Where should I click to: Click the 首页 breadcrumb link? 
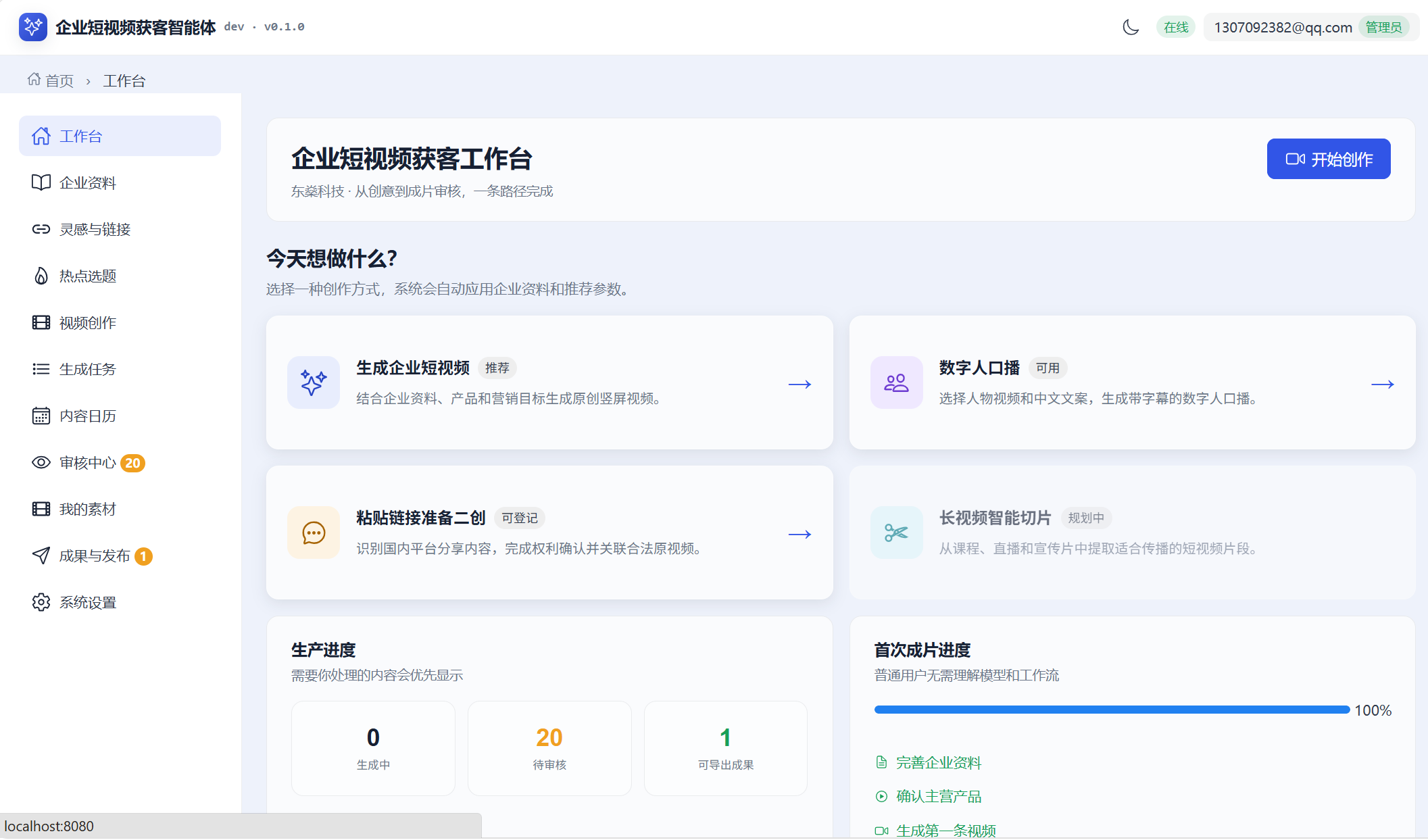pos(51,80)
